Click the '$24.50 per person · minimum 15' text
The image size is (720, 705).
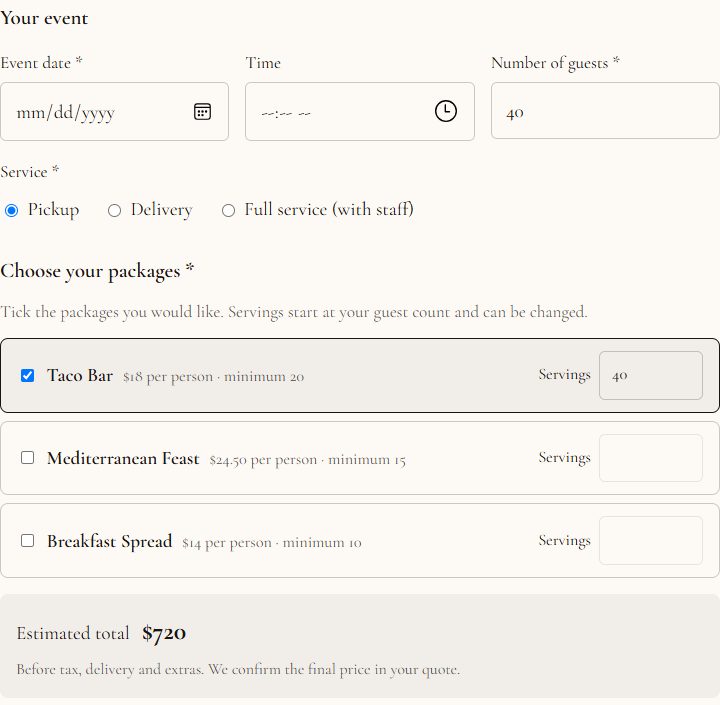tap(307, 460)
